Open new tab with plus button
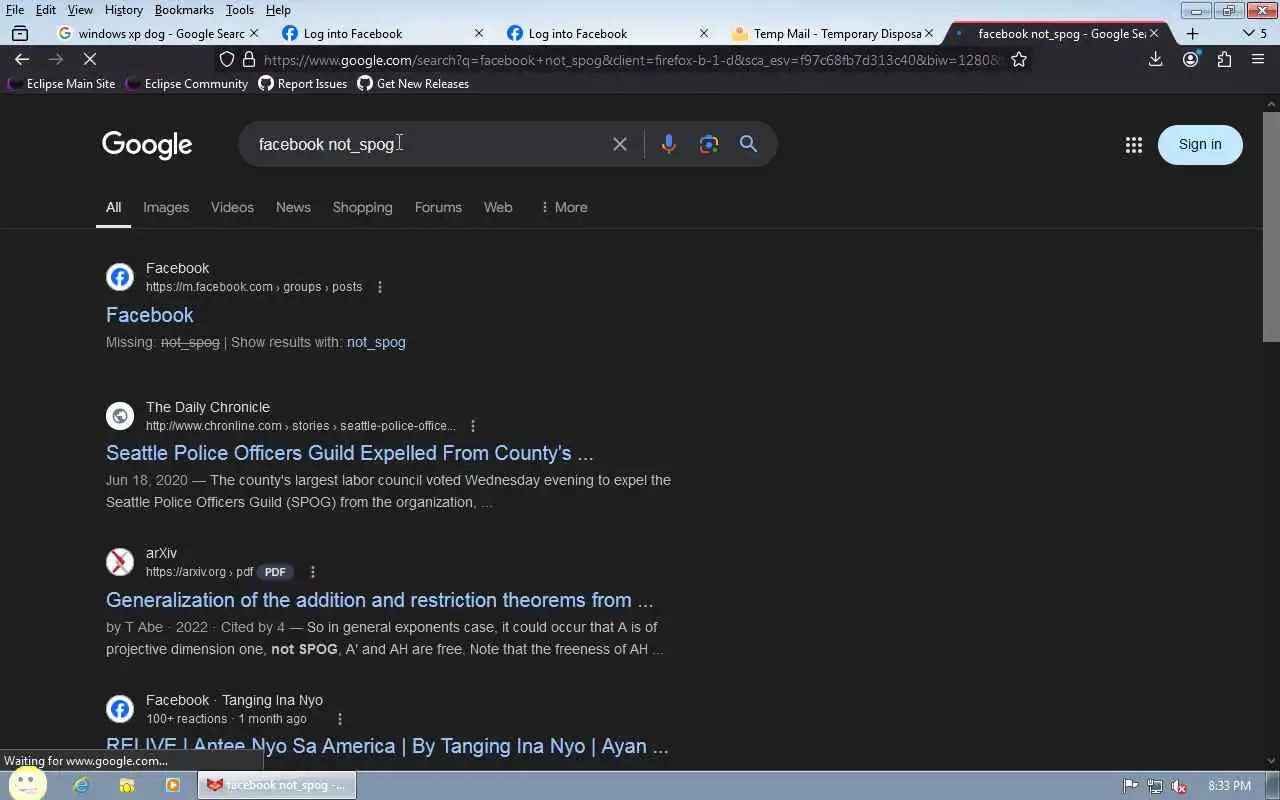The width and height of the screenshot is (1280, 800). pyautogui.click(x=1192, y=33)
